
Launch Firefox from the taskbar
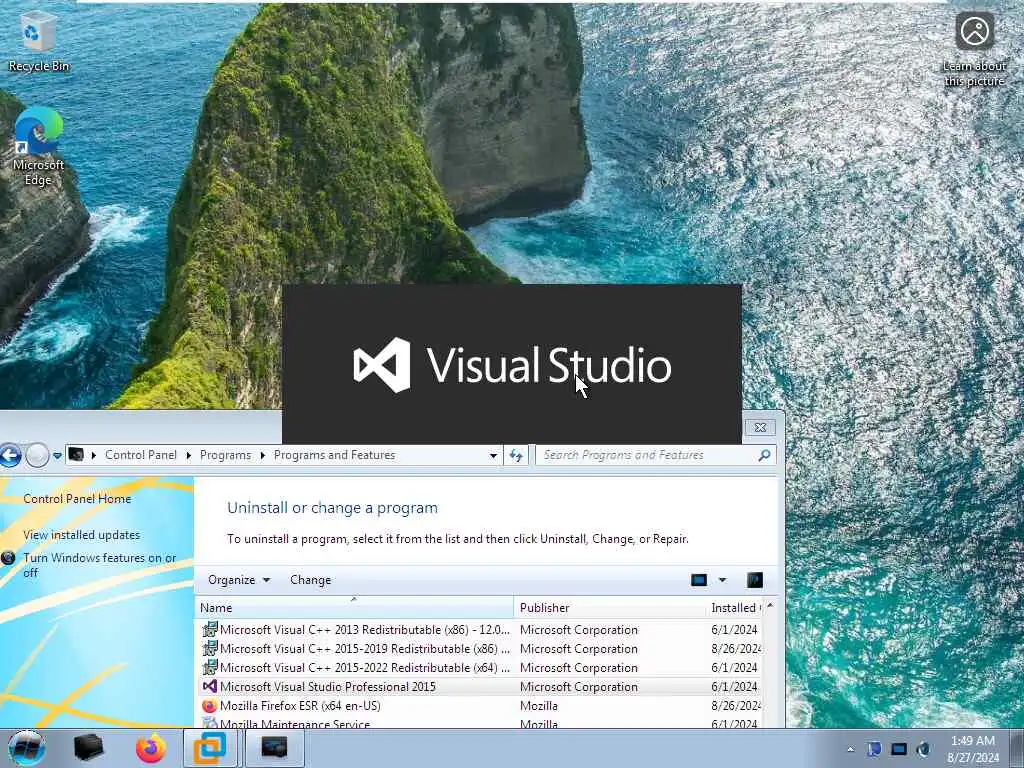pos(150,748)
